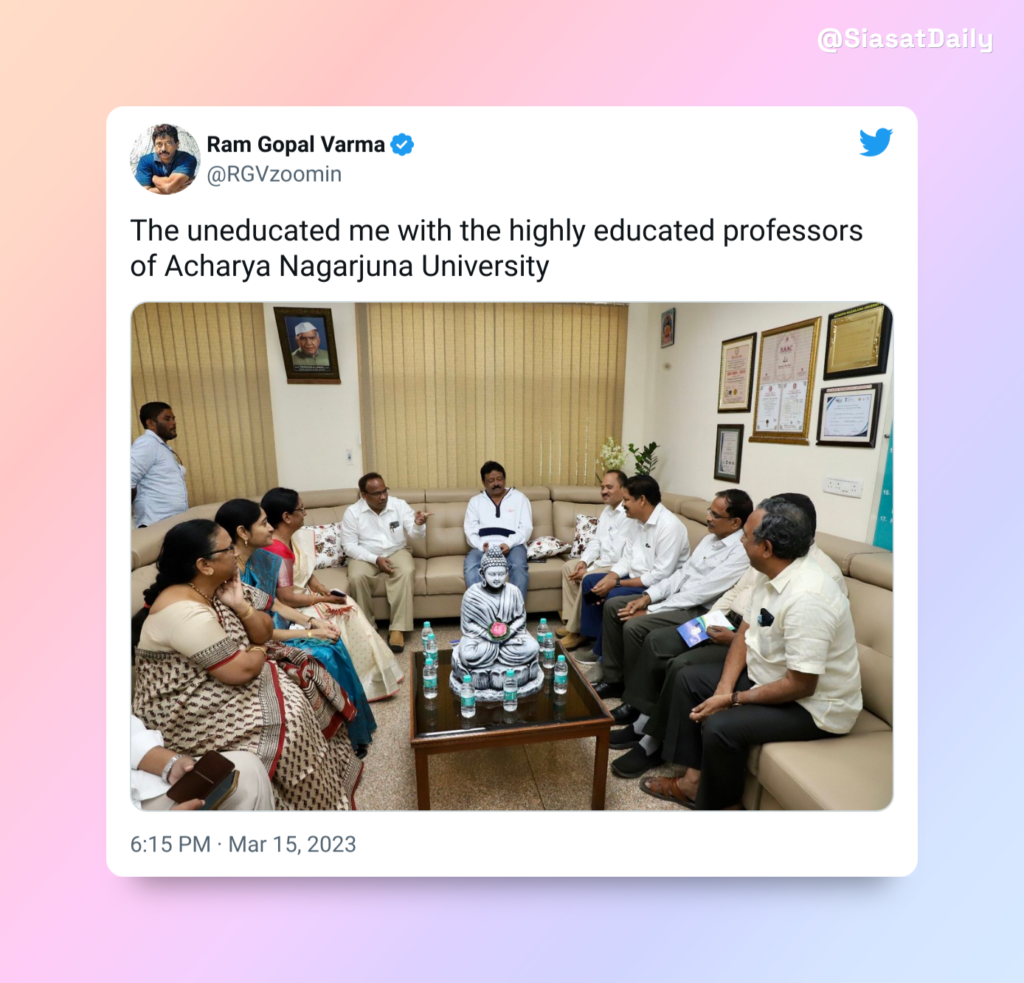Viewport: 1024px width, 983px height.
Task: Click the white flowering plant behind the sofa
Action: 611,454
